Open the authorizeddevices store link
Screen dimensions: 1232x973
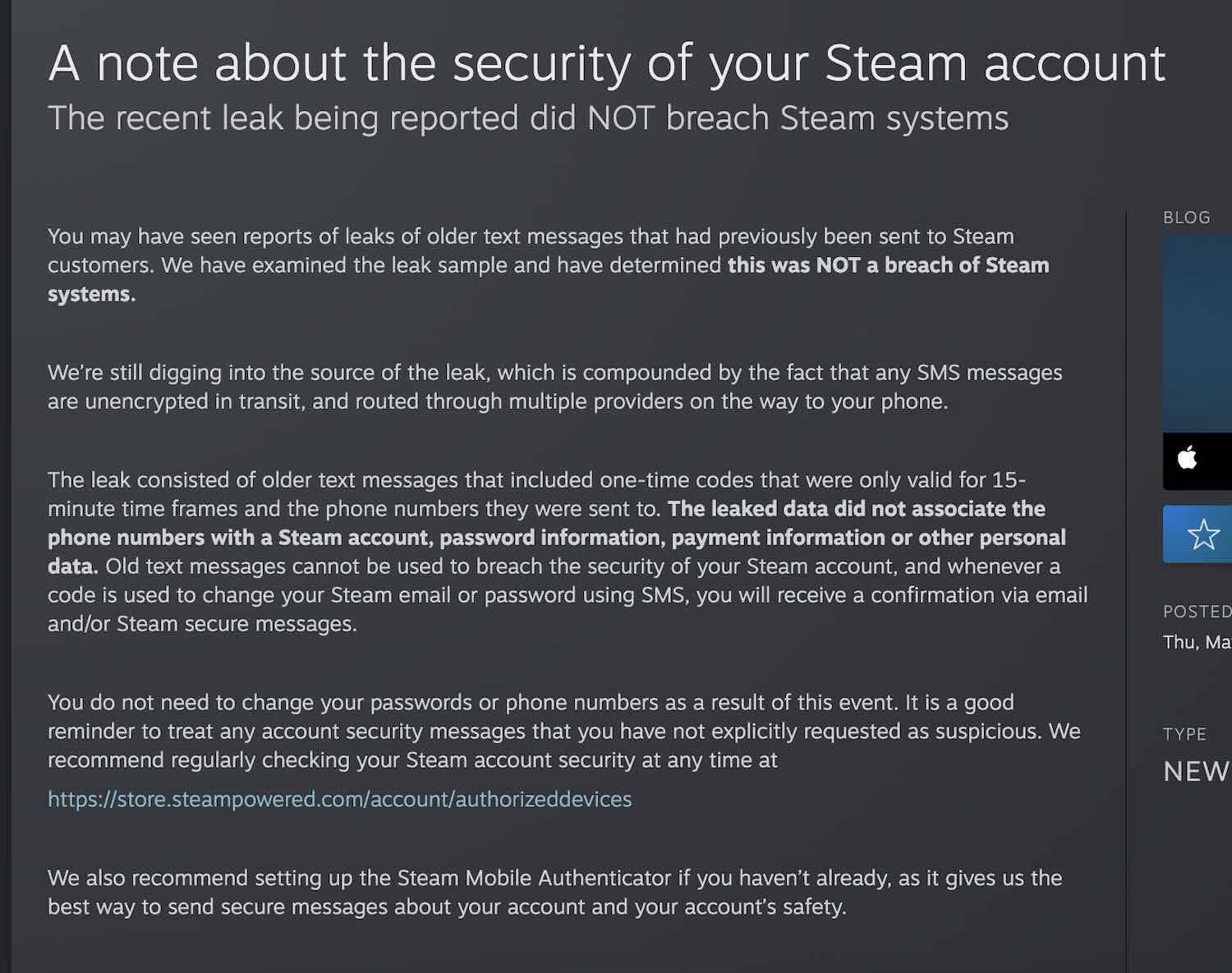click(339, 799)
